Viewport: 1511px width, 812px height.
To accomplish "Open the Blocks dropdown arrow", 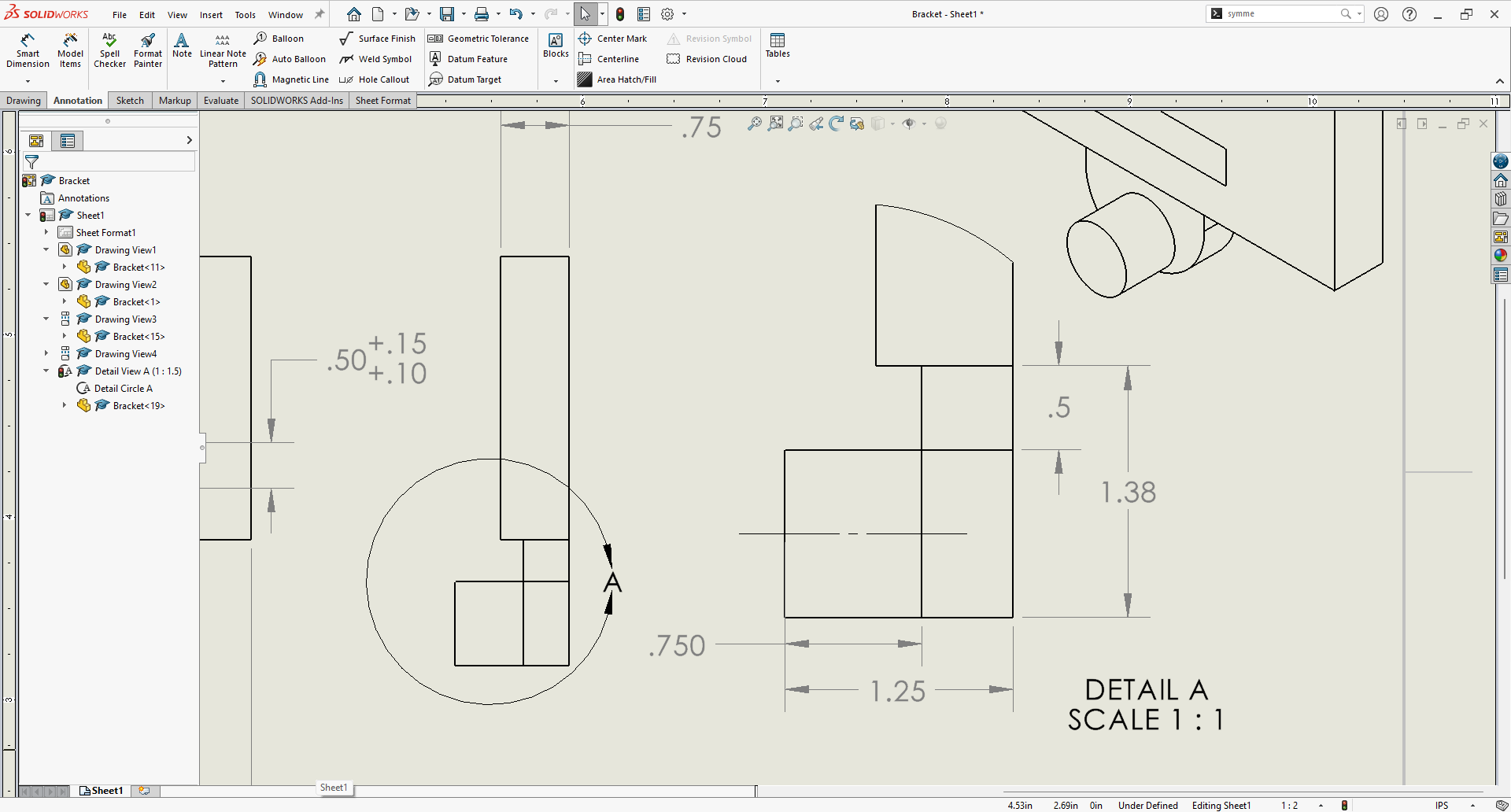I will 556,81.
